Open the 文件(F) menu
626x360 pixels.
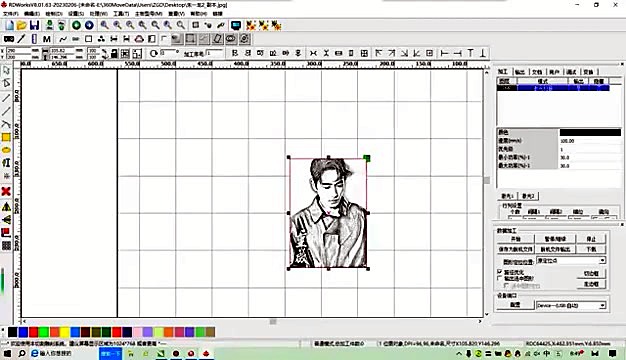pos(11,14)
